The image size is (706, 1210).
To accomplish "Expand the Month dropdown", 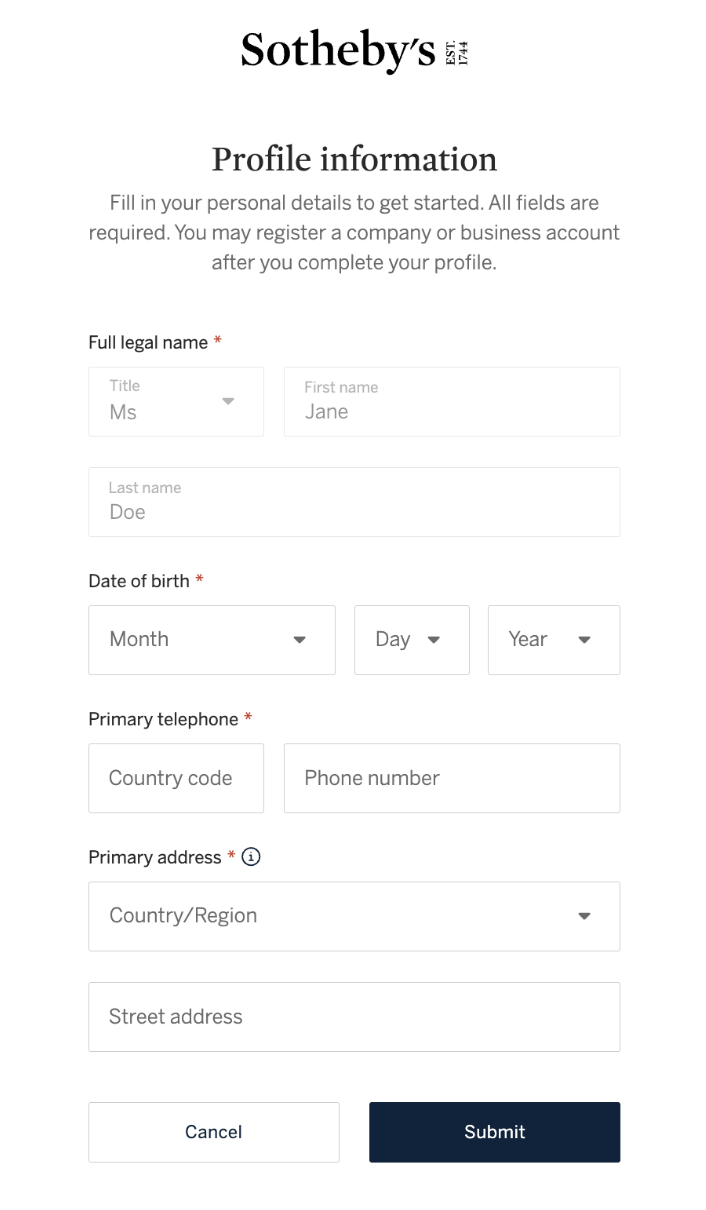I will tap(211, 640).
